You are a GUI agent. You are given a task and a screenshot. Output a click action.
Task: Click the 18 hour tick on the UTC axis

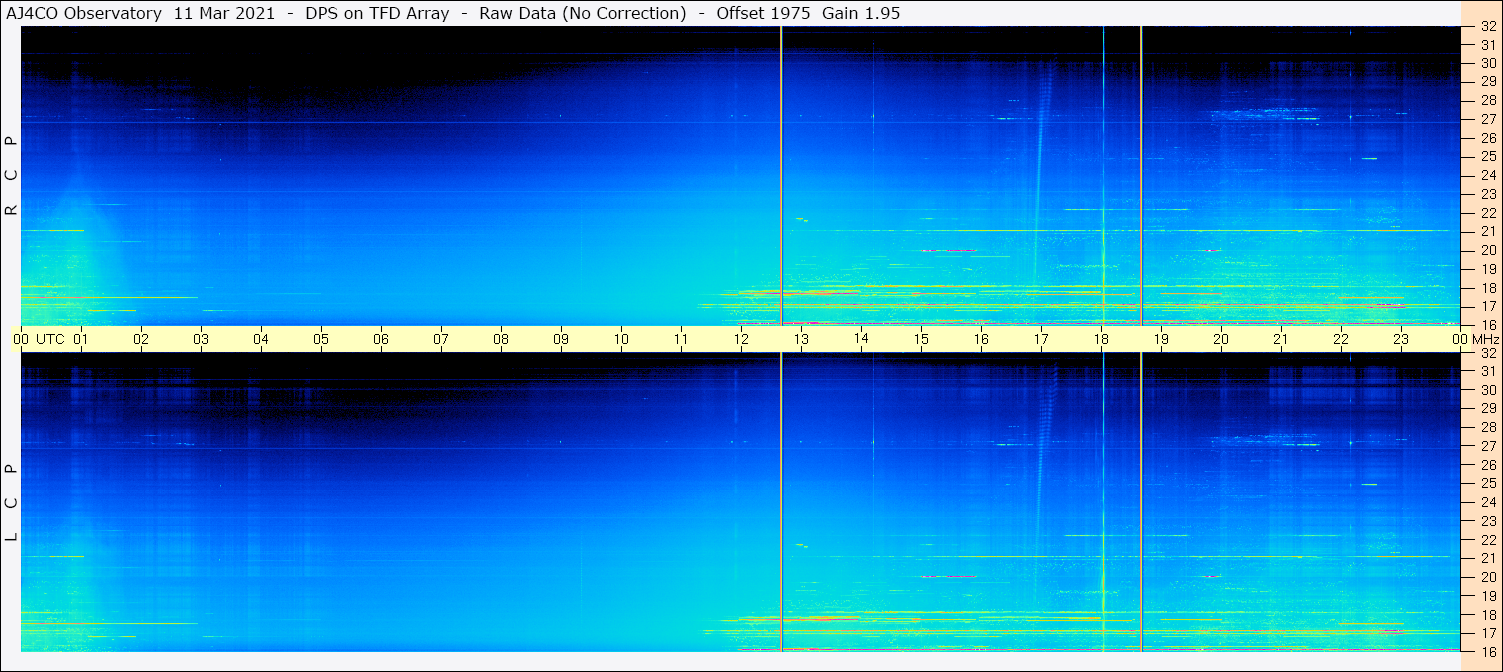pyautogui.click(x=1101, y=339)
